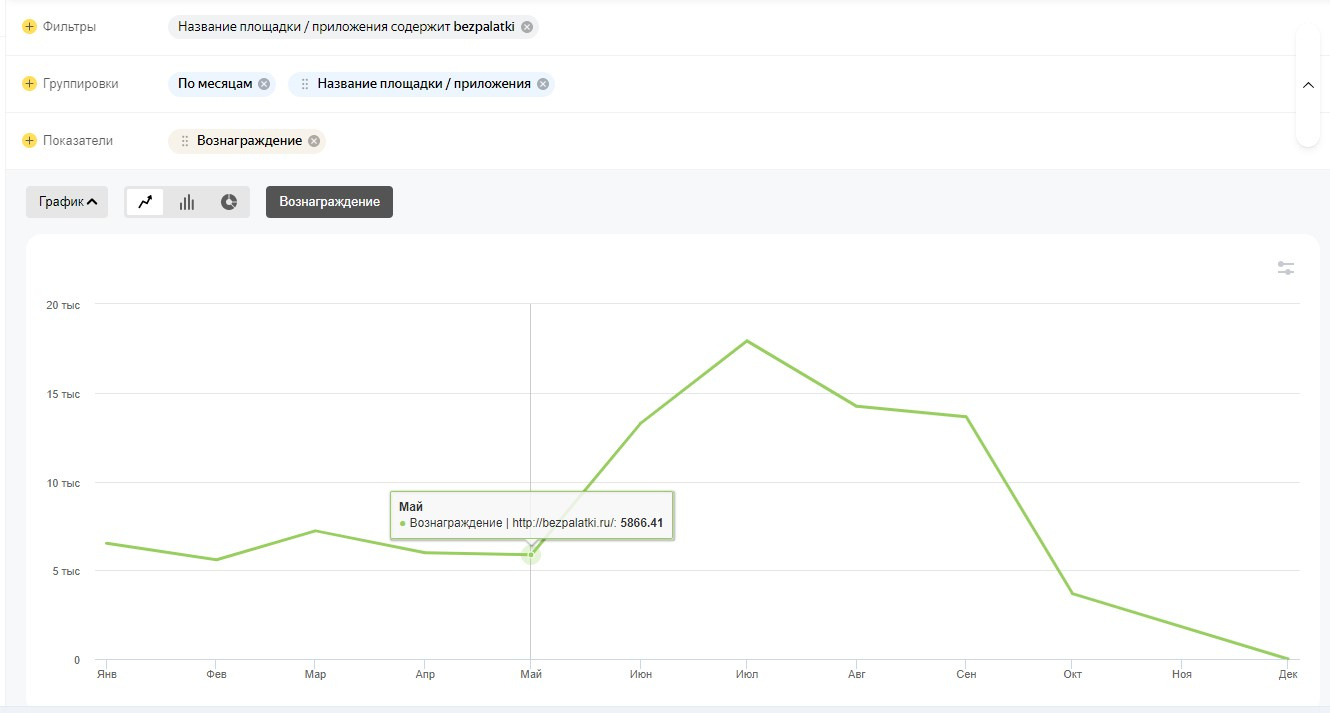Grab the drag handle of the Вознаграждение chip
The width and height of the screenshot is (1330, 713).
click(185, 141)
